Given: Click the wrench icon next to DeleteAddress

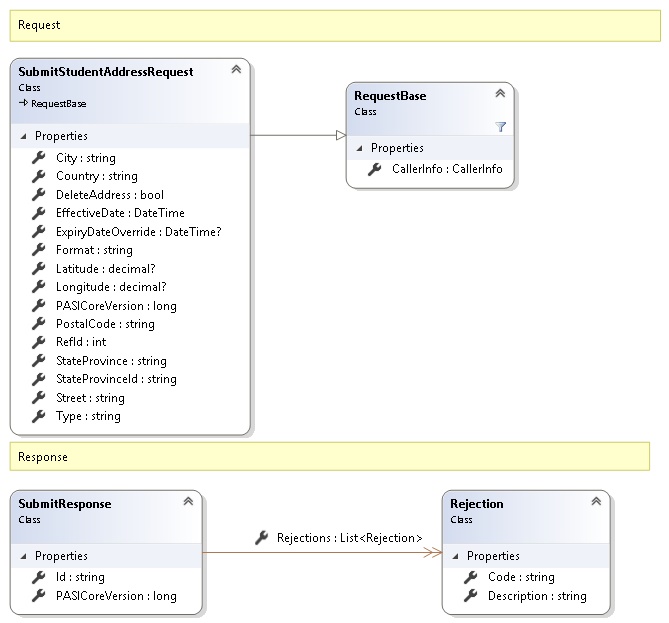Looking at the screenshot, I should [x=39, y=195].
